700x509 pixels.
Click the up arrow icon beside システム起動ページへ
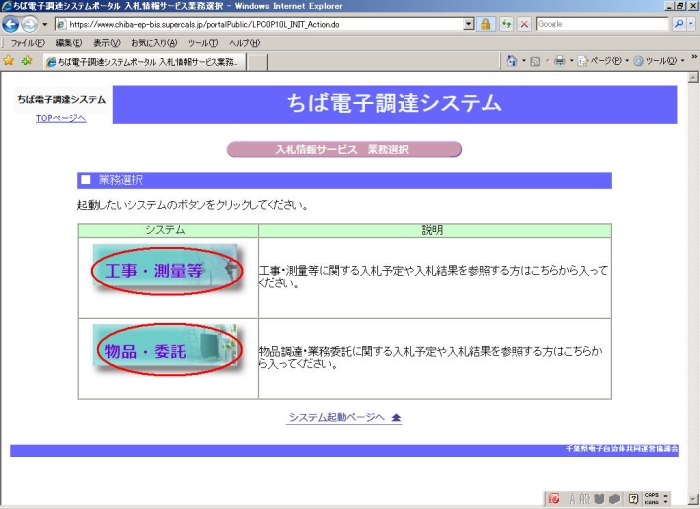tap(396, 418)
